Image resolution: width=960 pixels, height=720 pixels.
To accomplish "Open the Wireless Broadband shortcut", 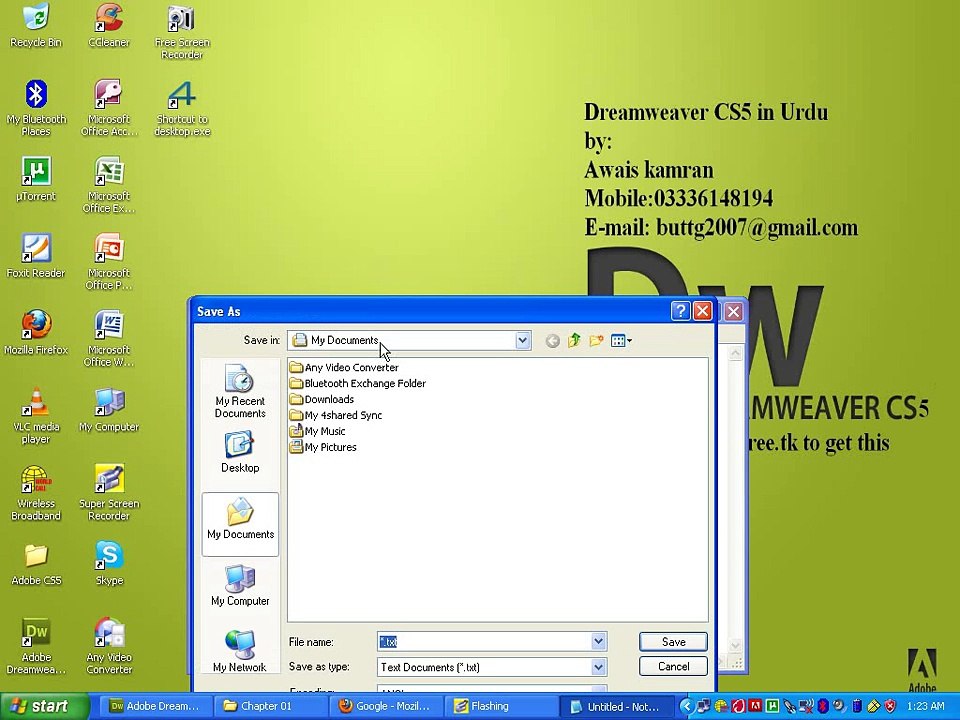I will pos(36,493).
